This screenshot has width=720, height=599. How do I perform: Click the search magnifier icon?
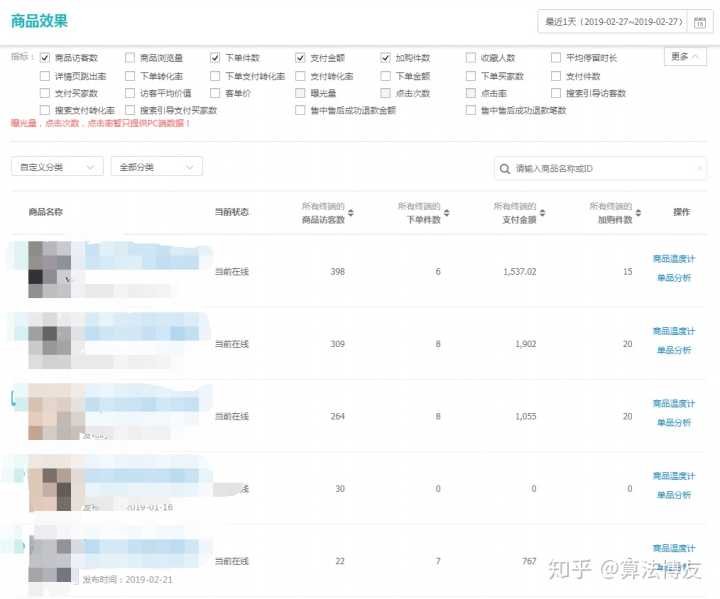click(504, 169)
